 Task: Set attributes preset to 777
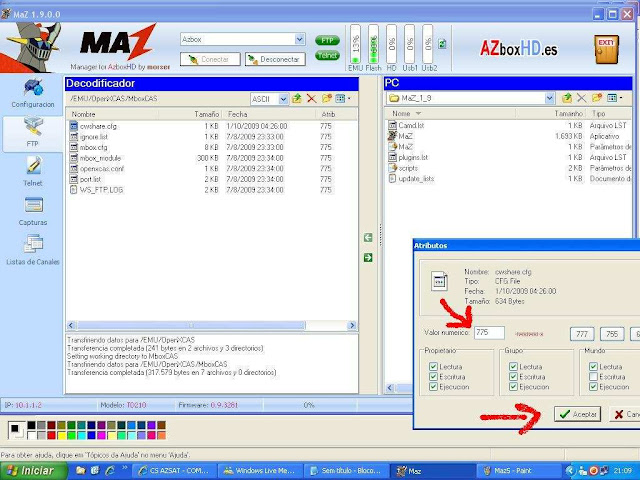[x=582, y=334]
